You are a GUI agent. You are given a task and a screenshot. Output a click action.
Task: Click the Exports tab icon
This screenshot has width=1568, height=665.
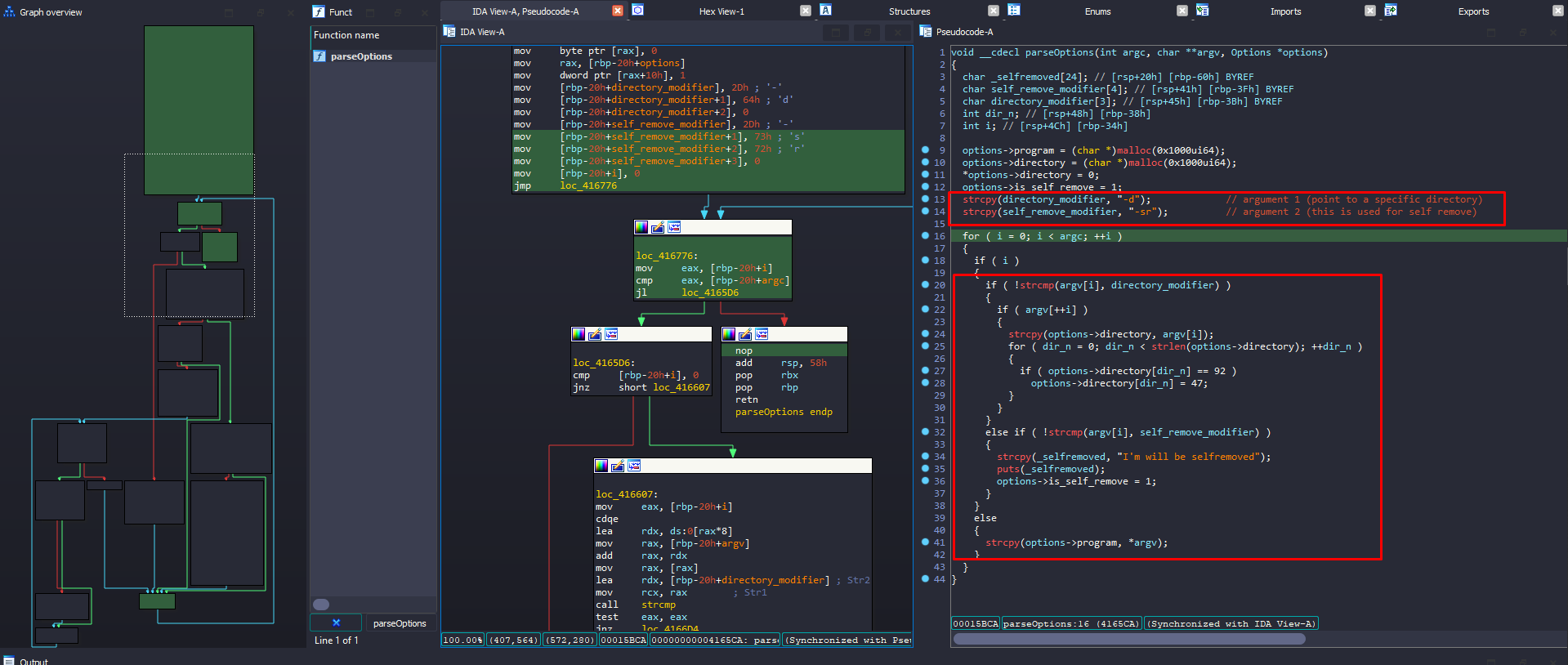(x=1391, y=11)
